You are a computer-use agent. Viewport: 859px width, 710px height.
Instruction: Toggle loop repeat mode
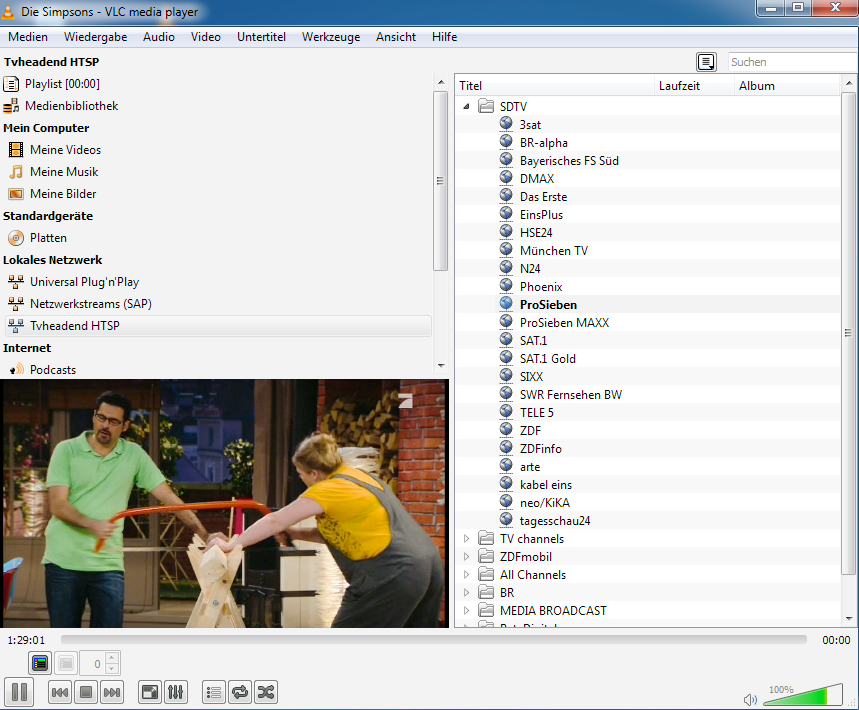[240, 692]
